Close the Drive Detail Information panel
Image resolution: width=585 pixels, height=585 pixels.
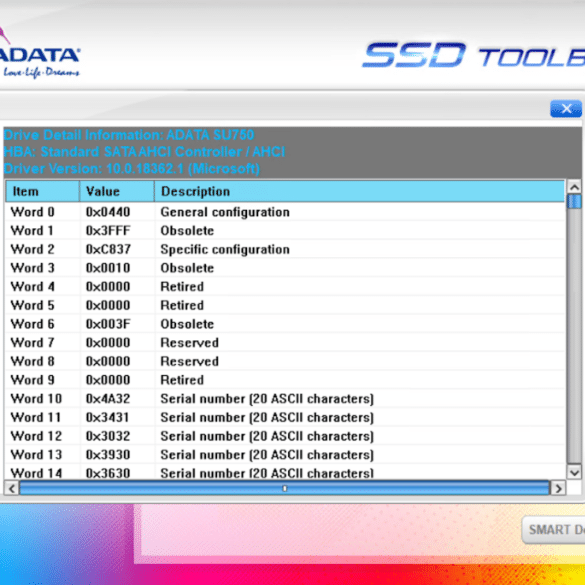click(566, 109)
